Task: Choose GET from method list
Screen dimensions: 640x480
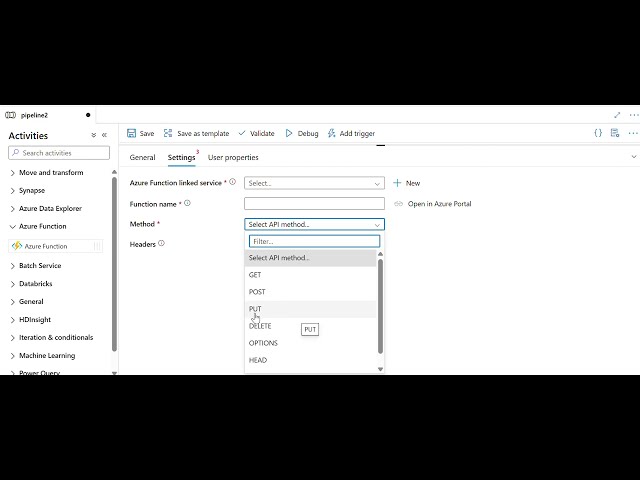Action: tap(310, 275)
